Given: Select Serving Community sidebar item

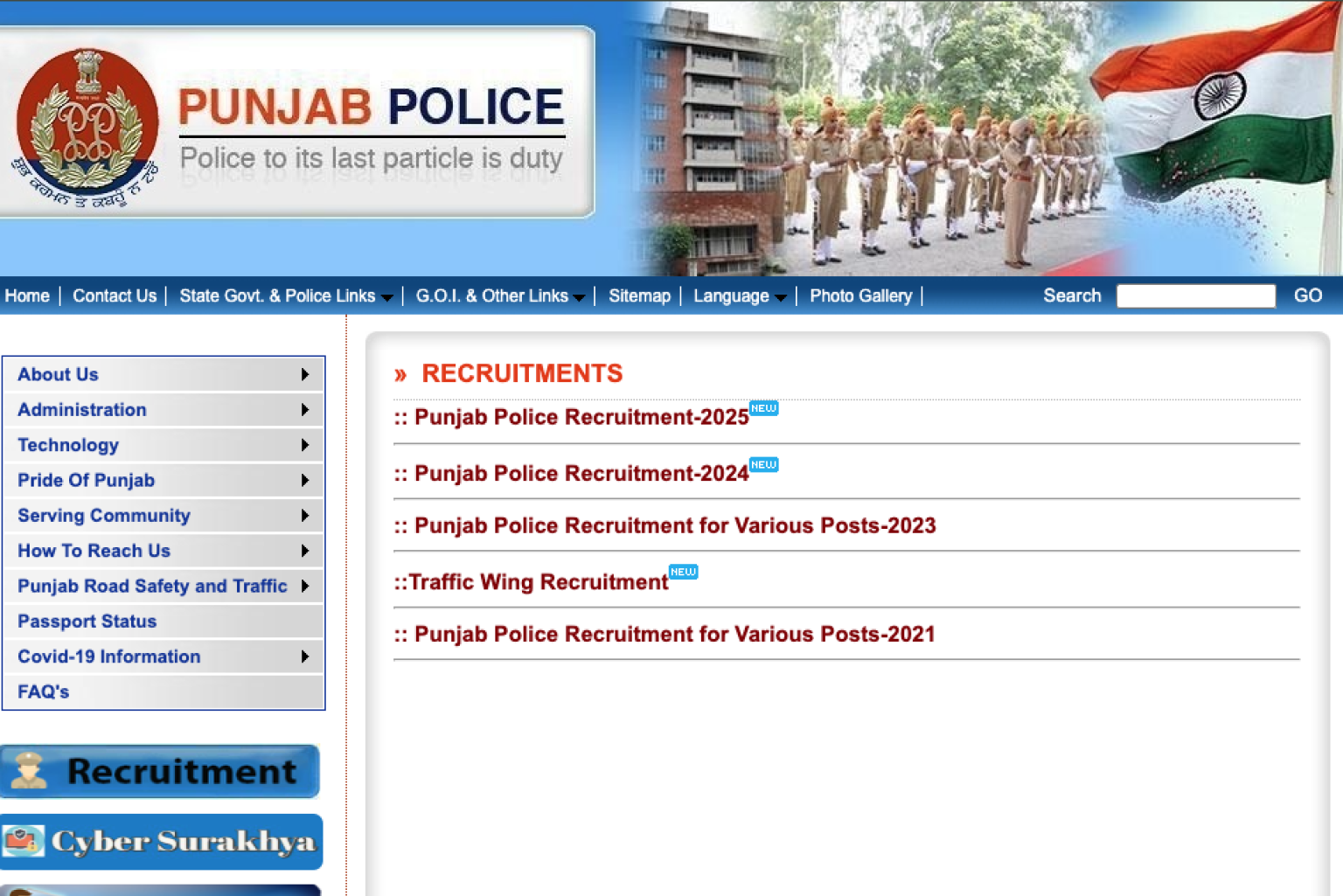Looking at the screenshot, I should [164, 515].
